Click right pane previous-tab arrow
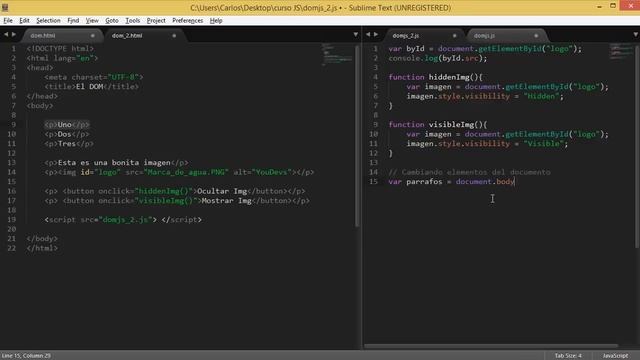 pyautogui.click(x=368, y=35)
